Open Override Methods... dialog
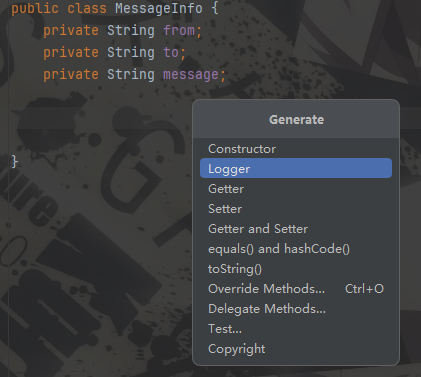Viewport: 421px width, 377px height. point(296,289)
